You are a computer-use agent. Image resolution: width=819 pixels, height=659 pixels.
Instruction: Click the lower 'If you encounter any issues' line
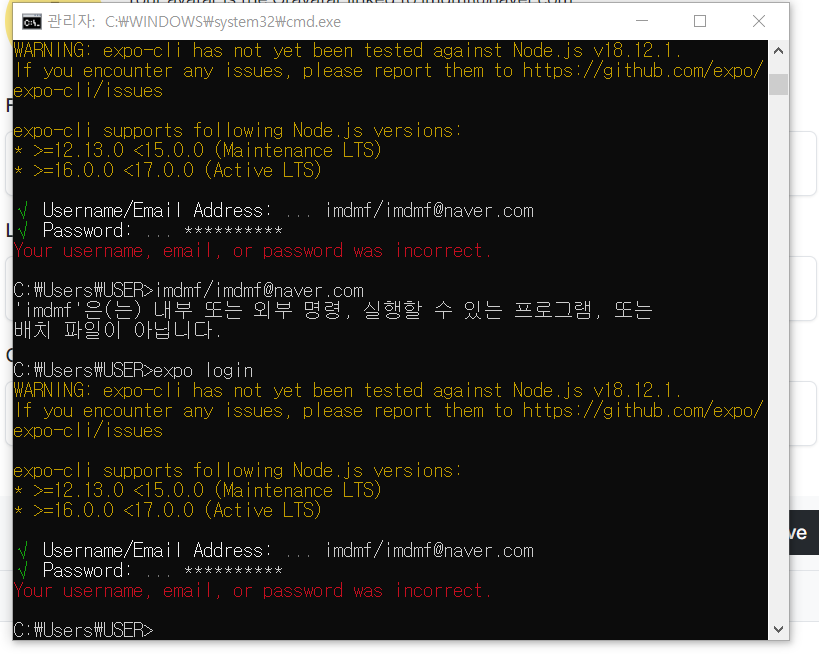(388, 410)
